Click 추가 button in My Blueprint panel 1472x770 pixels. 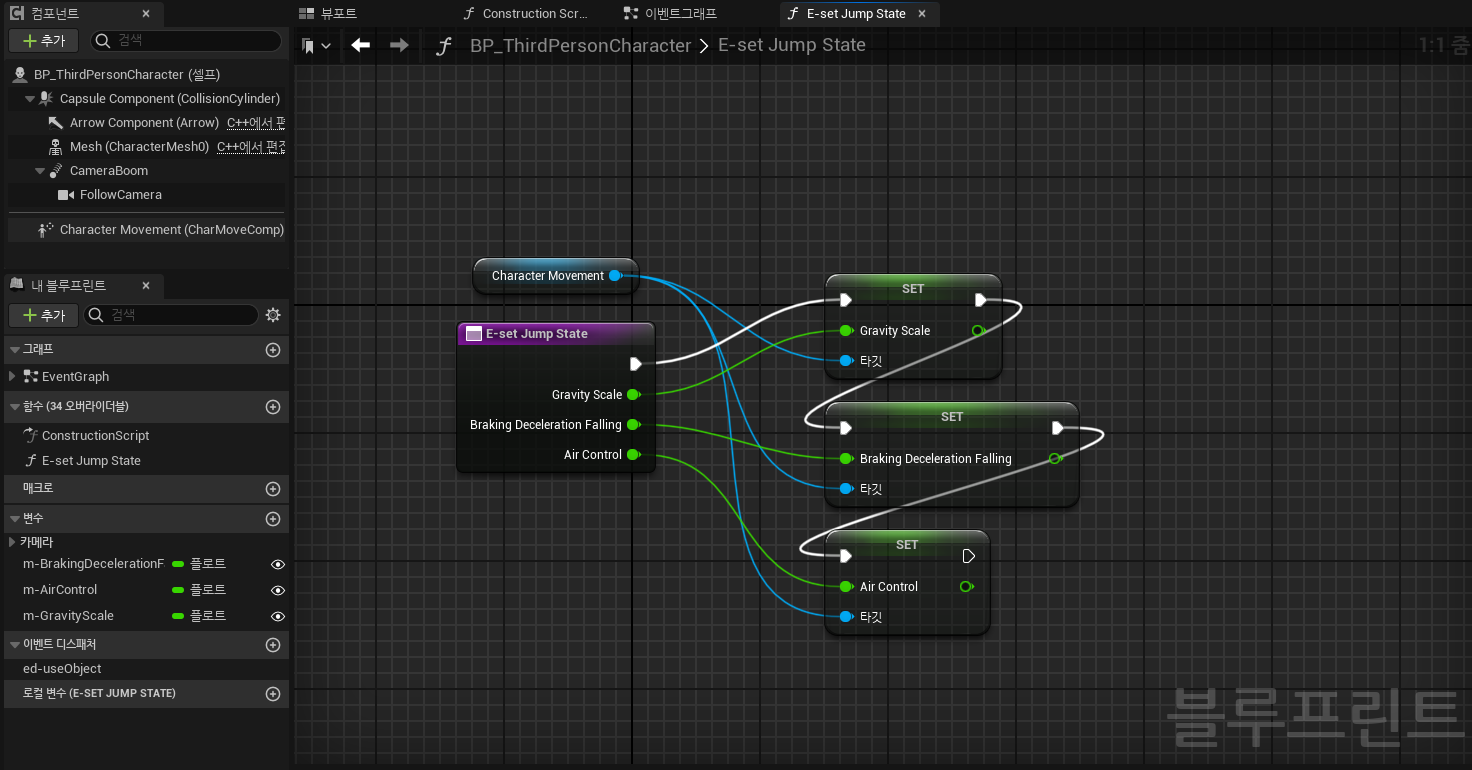44,315
